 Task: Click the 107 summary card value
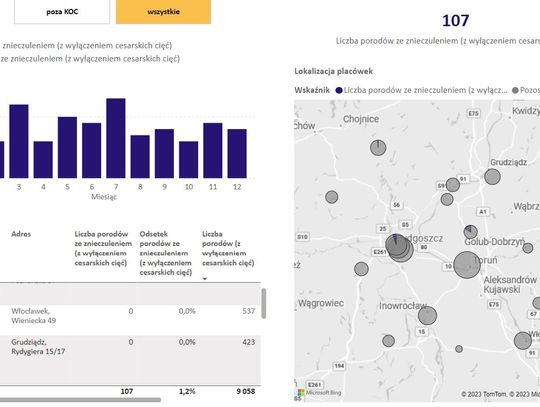pos(455,21)
